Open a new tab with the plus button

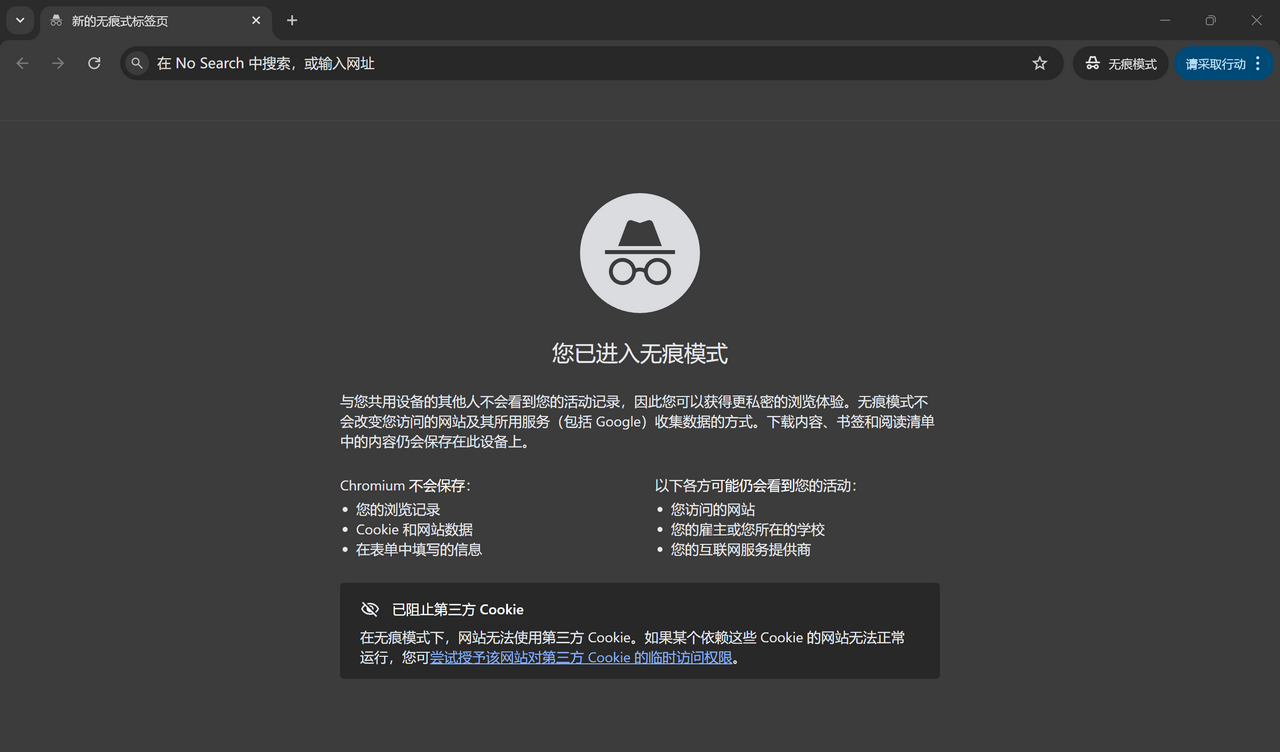[291, 20]
